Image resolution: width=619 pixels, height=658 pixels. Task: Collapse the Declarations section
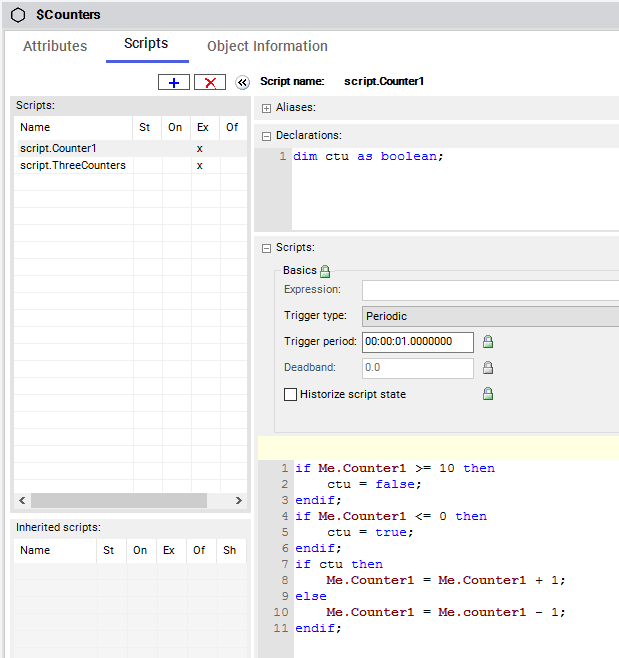tap(267, 136)
